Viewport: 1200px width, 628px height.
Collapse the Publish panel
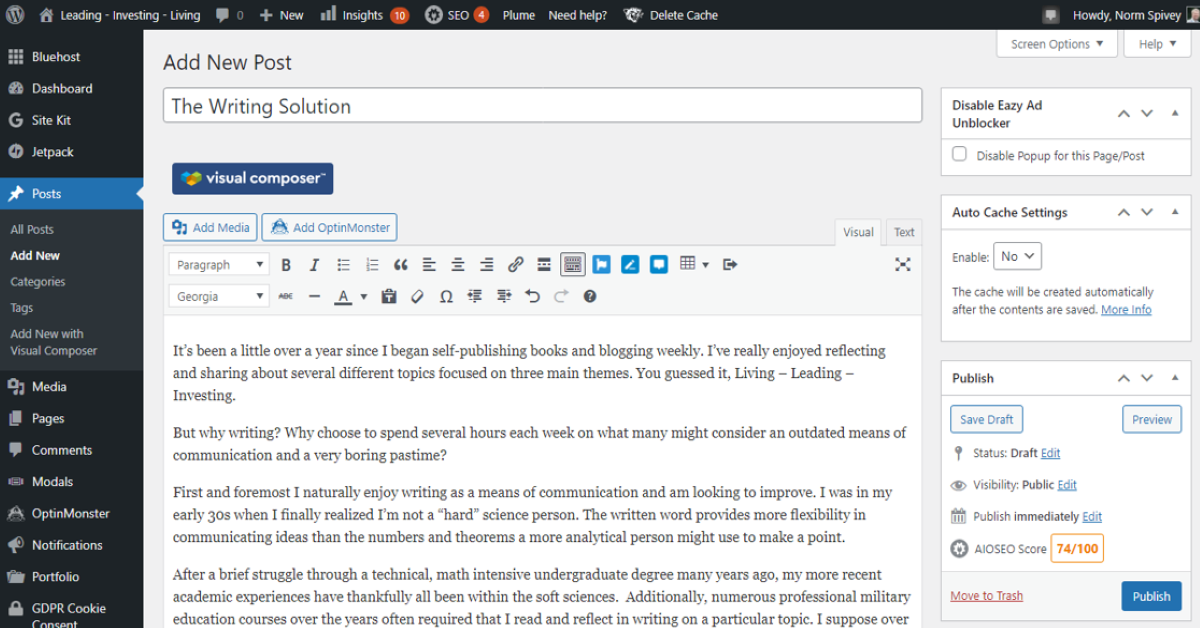pos(1174,378)
